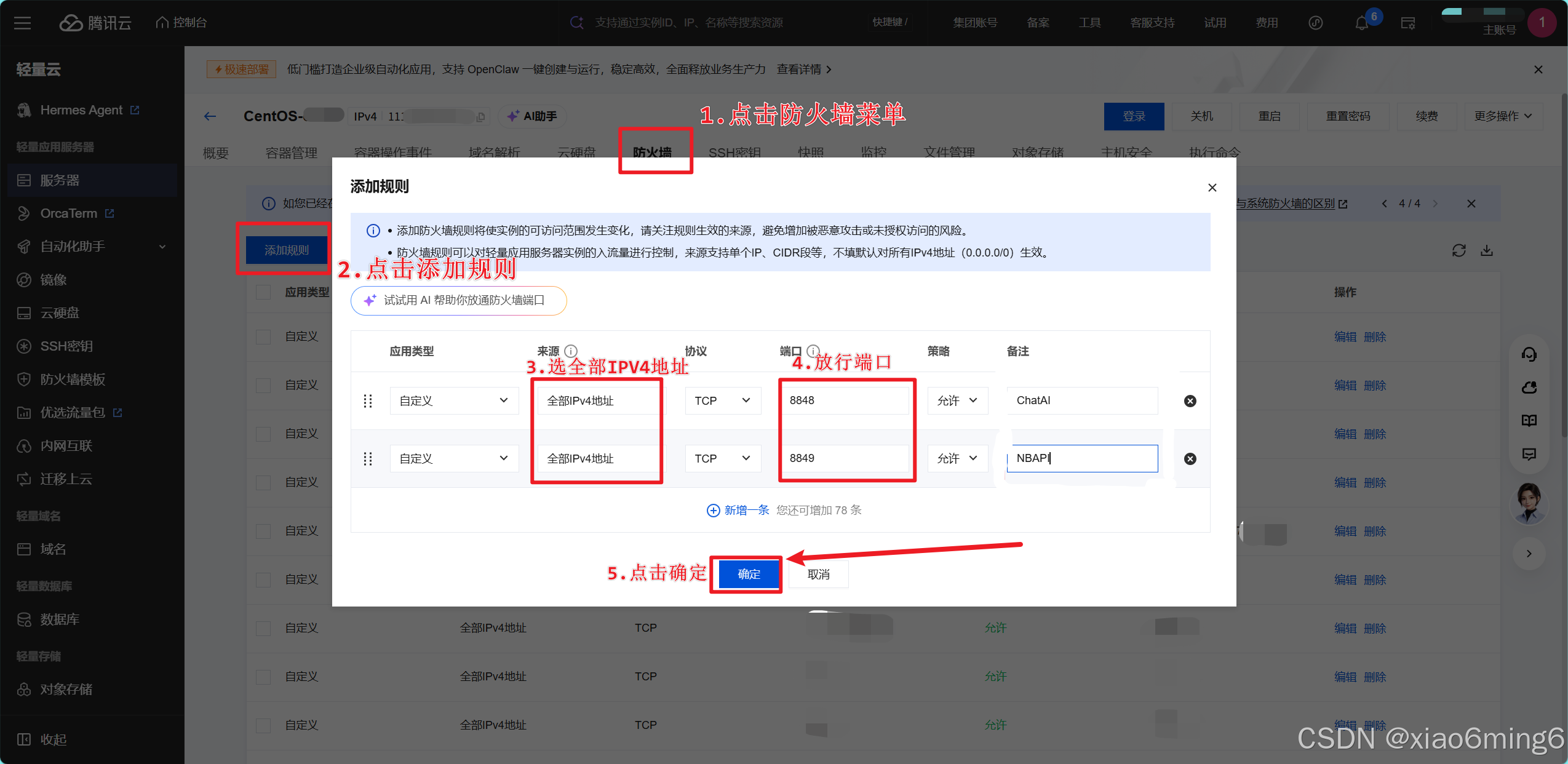
Task: Open the hamburger menu in top bar
Action: coord(23,23)
